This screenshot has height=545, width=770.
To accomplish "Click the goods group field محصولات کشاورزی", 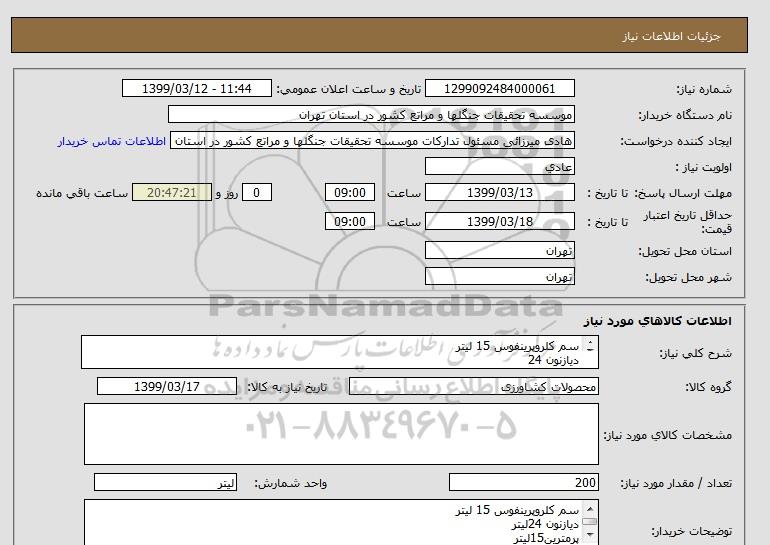I will coord(473,386).
